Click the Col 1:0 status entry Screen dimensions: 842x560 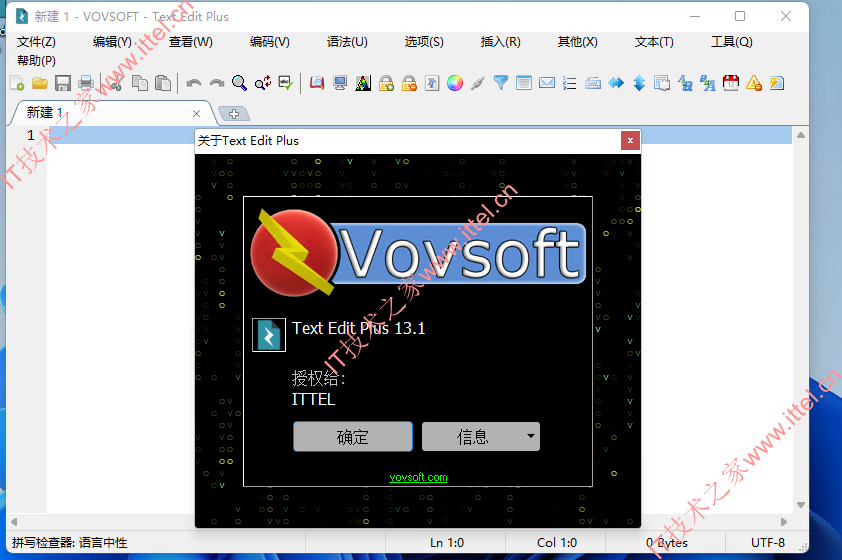tap(557, 543)
